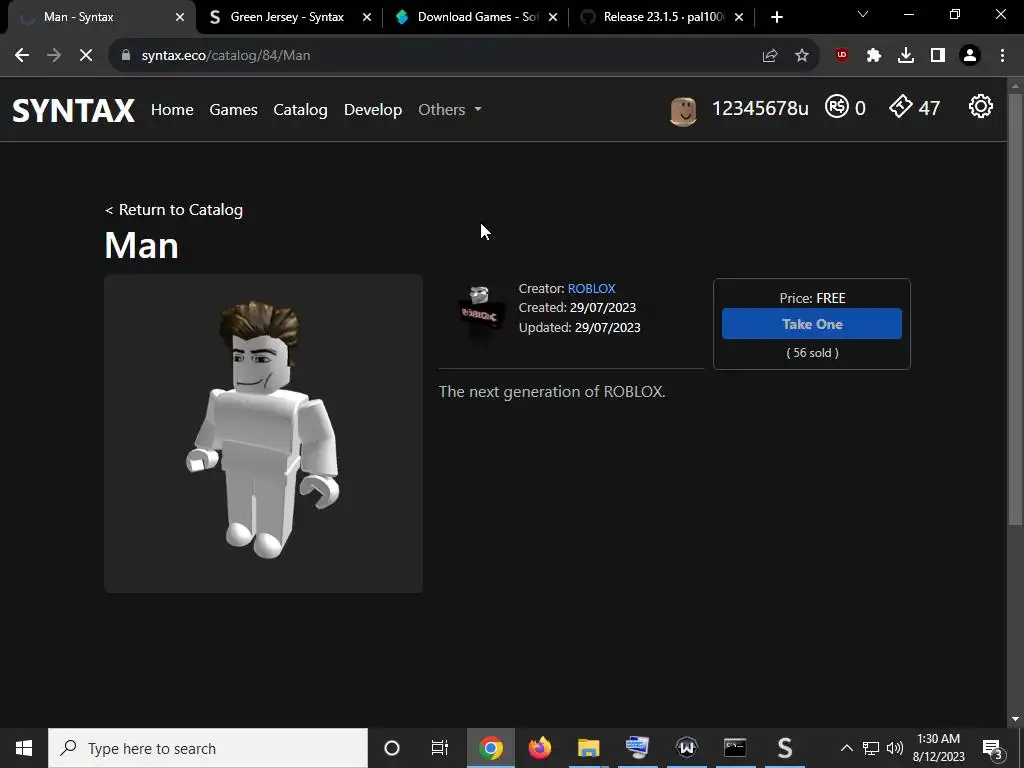Image resolution: width=1024 pixels, height=768 pixels.
Task: Click the Man item preview image
Action: click(x=263, y=434)
